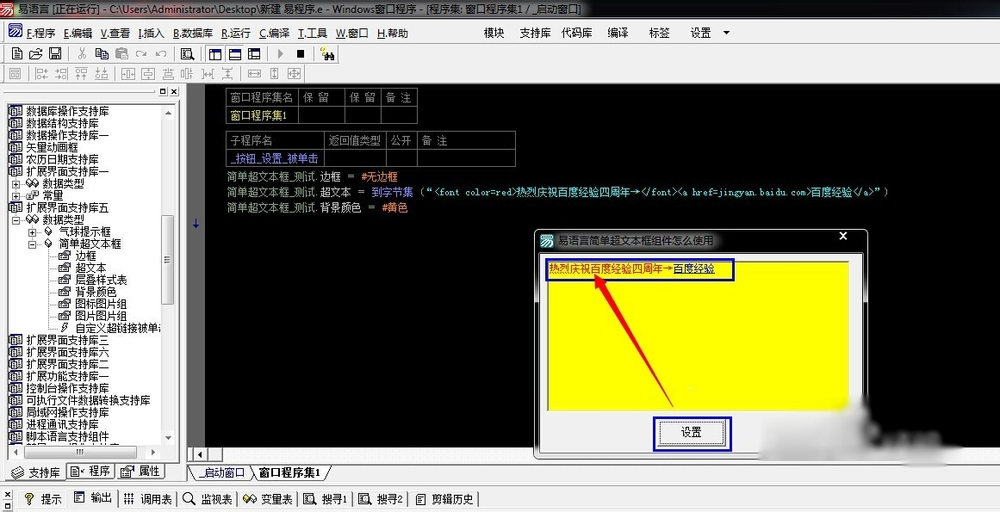Click the 百度经验 hyperlink in yellow box
Screen dimensions: 1000x512
(x=694, y=269)
